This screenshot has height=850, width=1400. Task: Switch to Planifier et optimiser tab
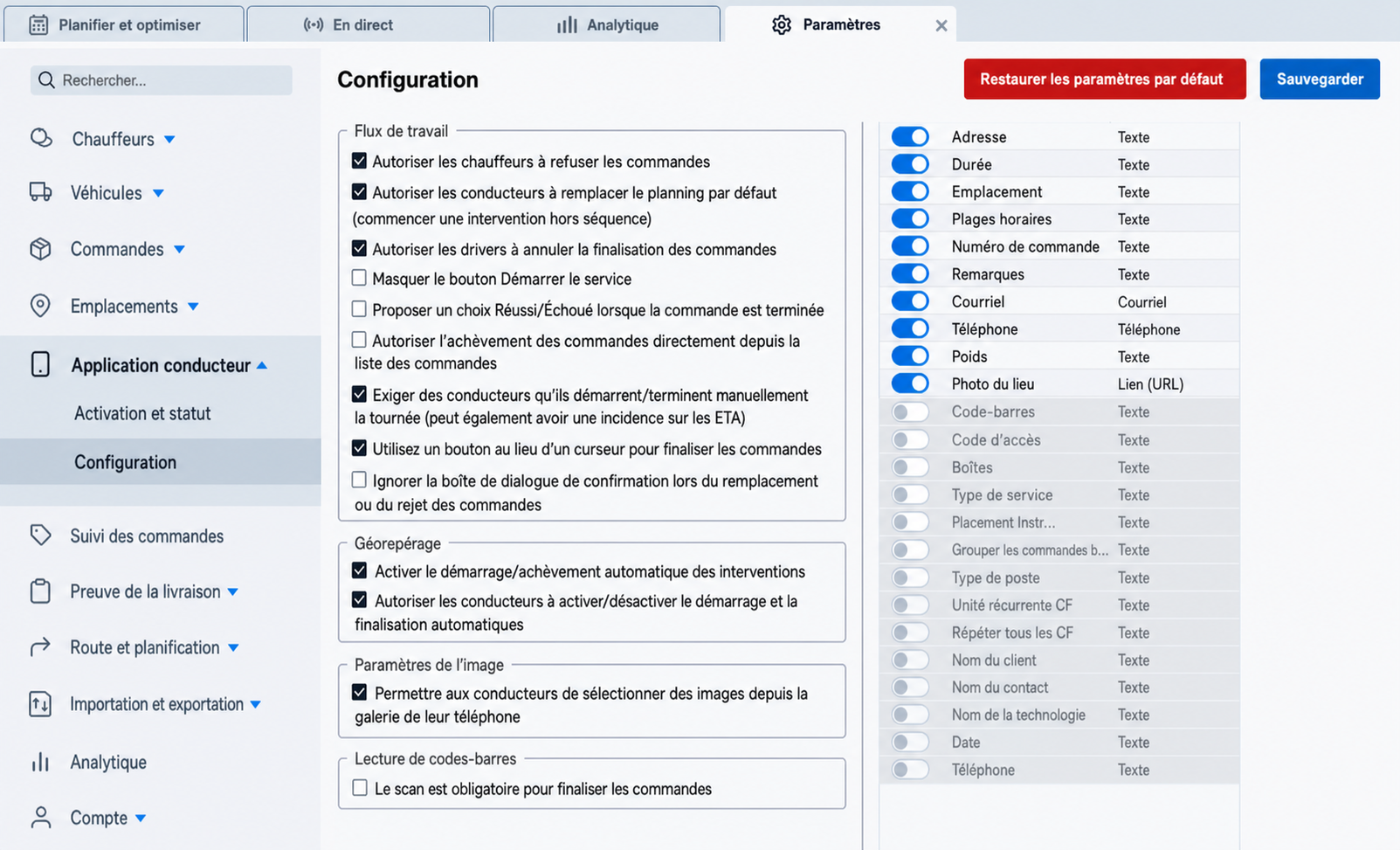pos(123,24)
